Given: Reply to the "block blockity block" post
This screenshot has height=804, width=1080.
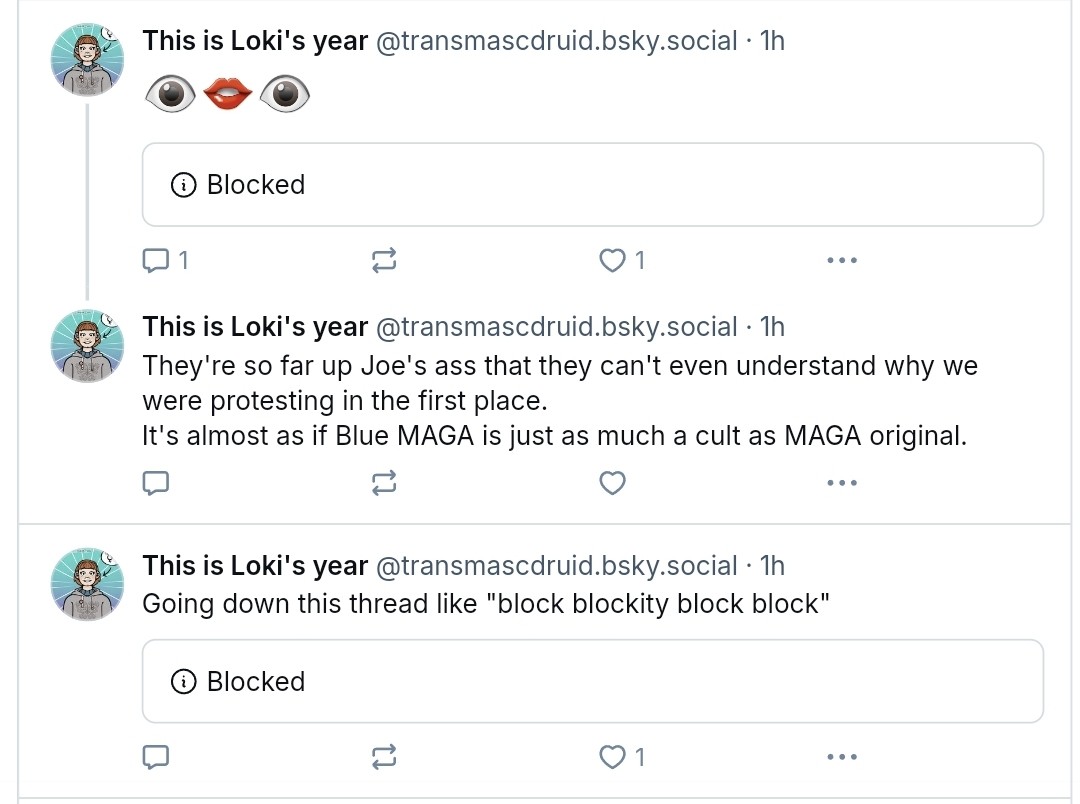Looking at the screenshot, I should [156, 757].
